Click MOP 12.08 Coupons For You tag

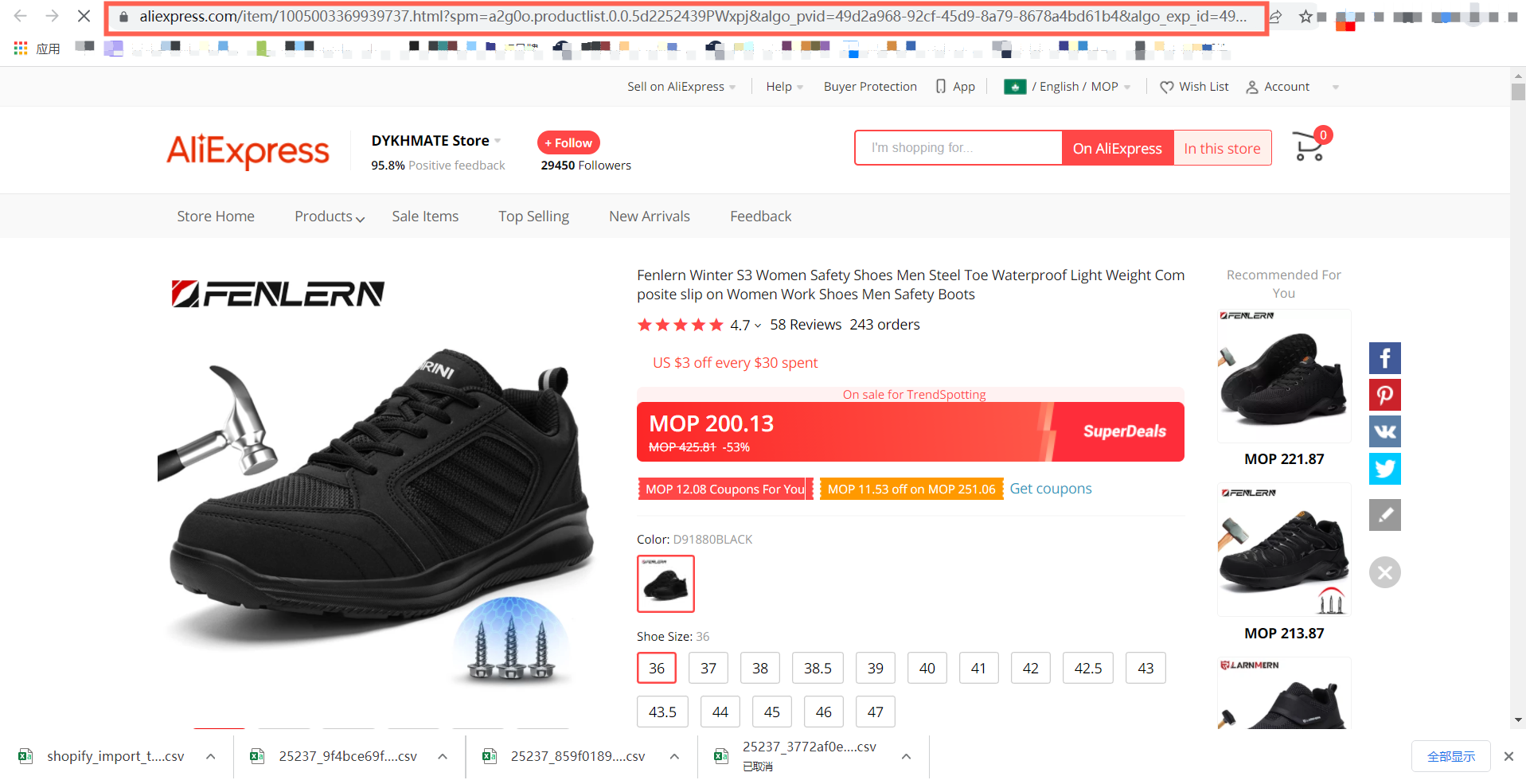tap(725, 489)
